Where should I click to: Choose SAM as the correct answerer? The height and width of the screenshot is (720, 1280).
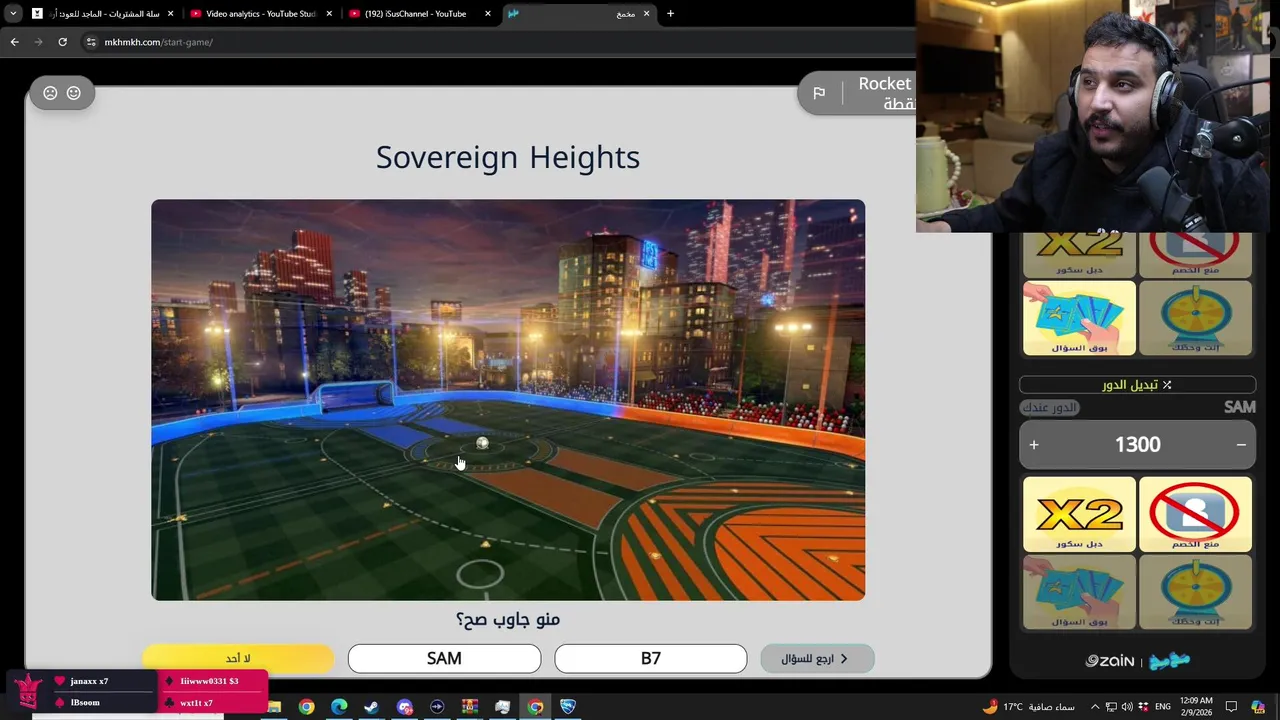pos(444,658)
